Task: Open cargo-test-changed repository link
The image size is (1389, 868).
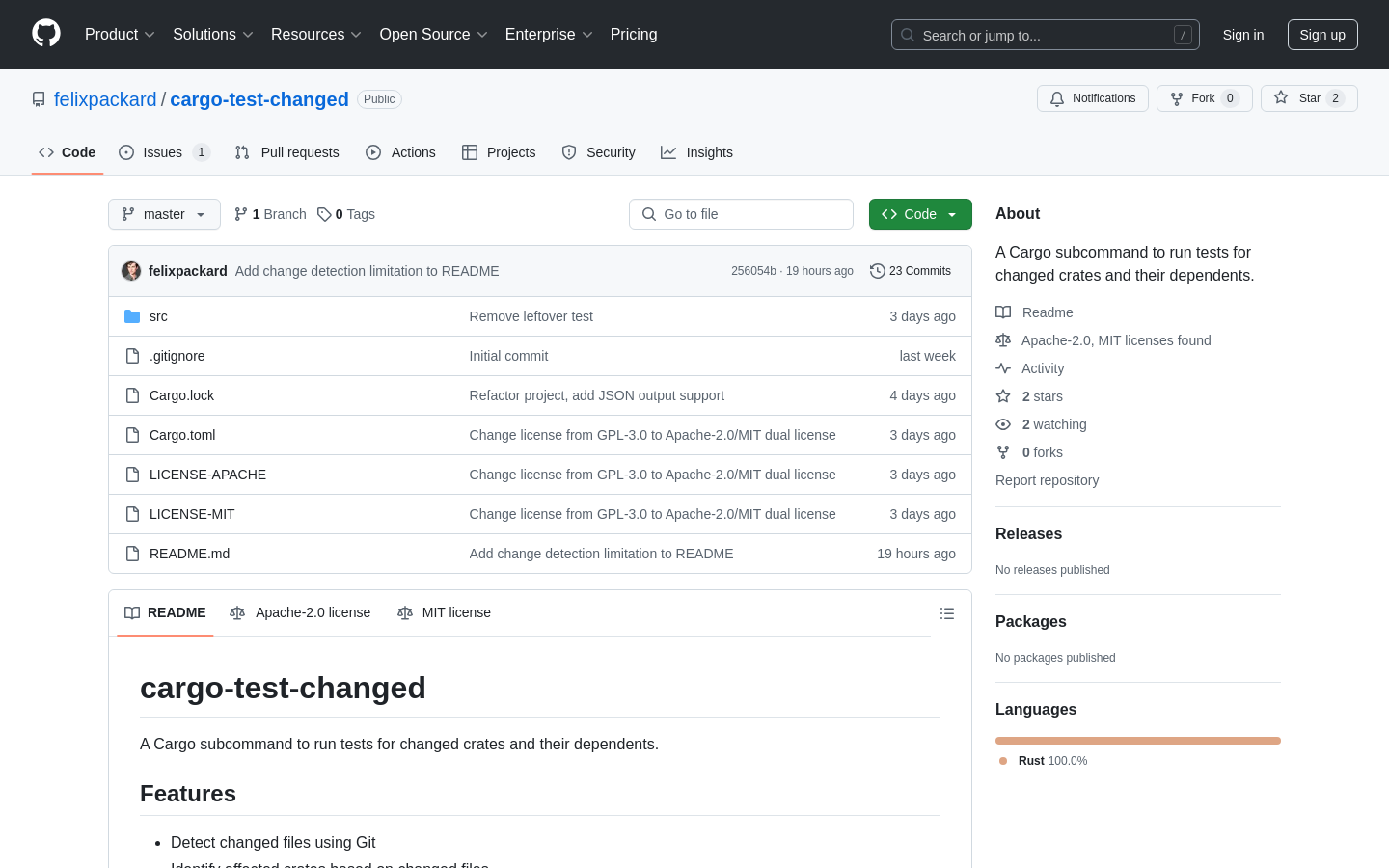Action: click(259, 99)
